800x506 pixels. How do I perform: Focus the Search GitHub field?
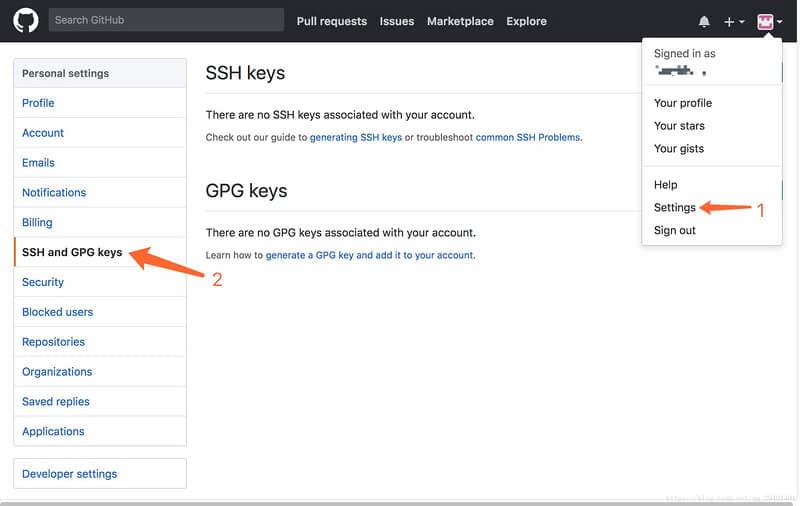coord(166,20)
